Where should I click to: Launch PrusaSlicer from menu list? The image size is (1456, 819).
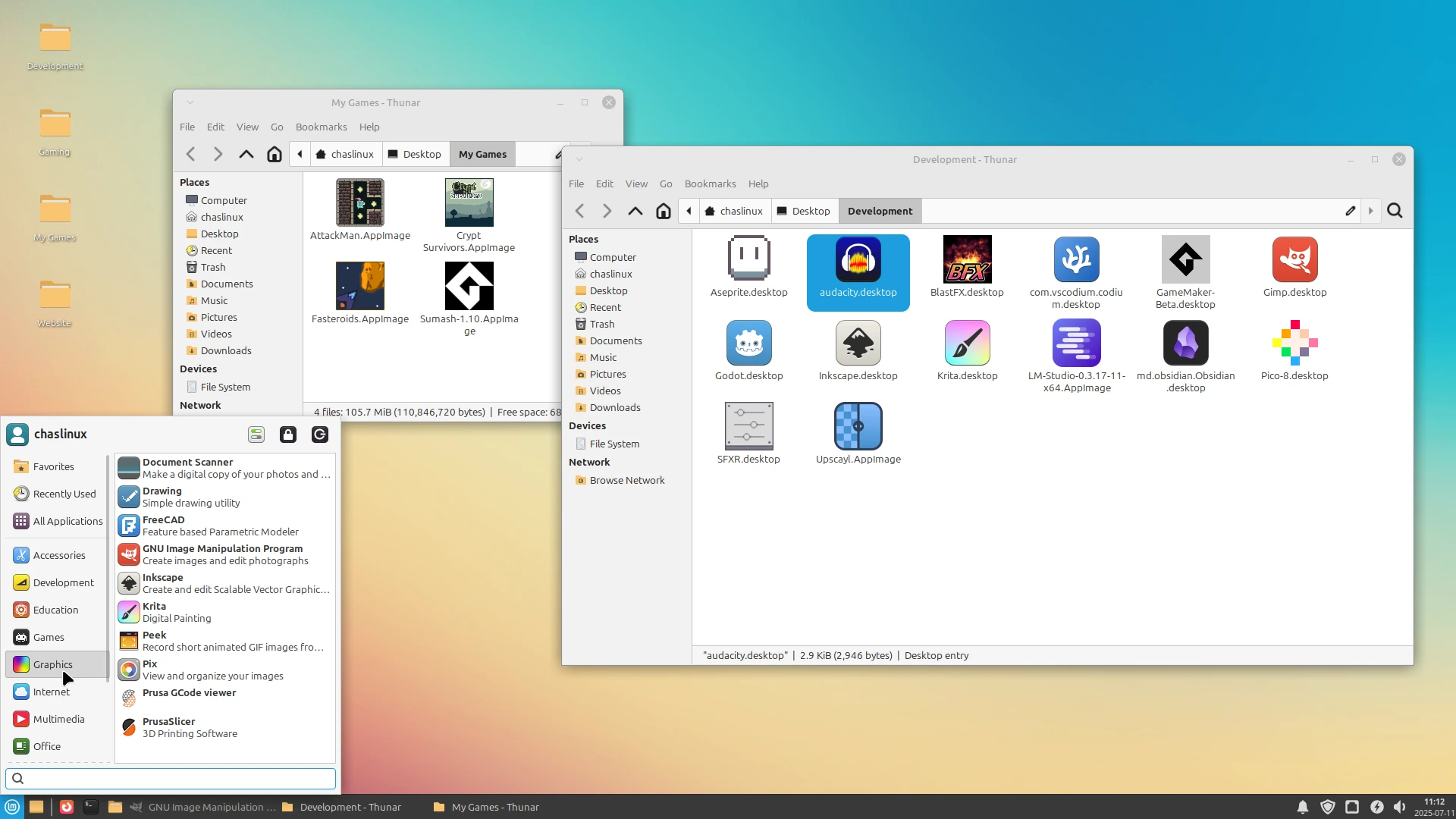tap(224, 727)
